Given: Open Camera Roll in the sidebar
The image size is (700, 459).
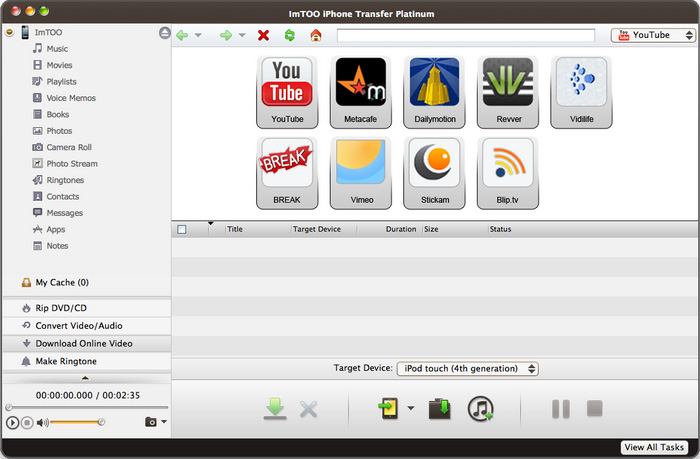Looking at the screenshot, I should tap(69, 147).
